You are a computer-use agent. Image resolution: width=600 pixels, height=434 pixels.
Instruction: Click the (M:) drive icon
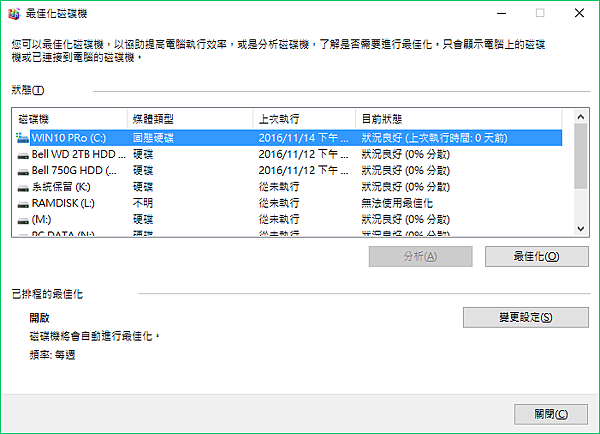(x=23, y=220)
